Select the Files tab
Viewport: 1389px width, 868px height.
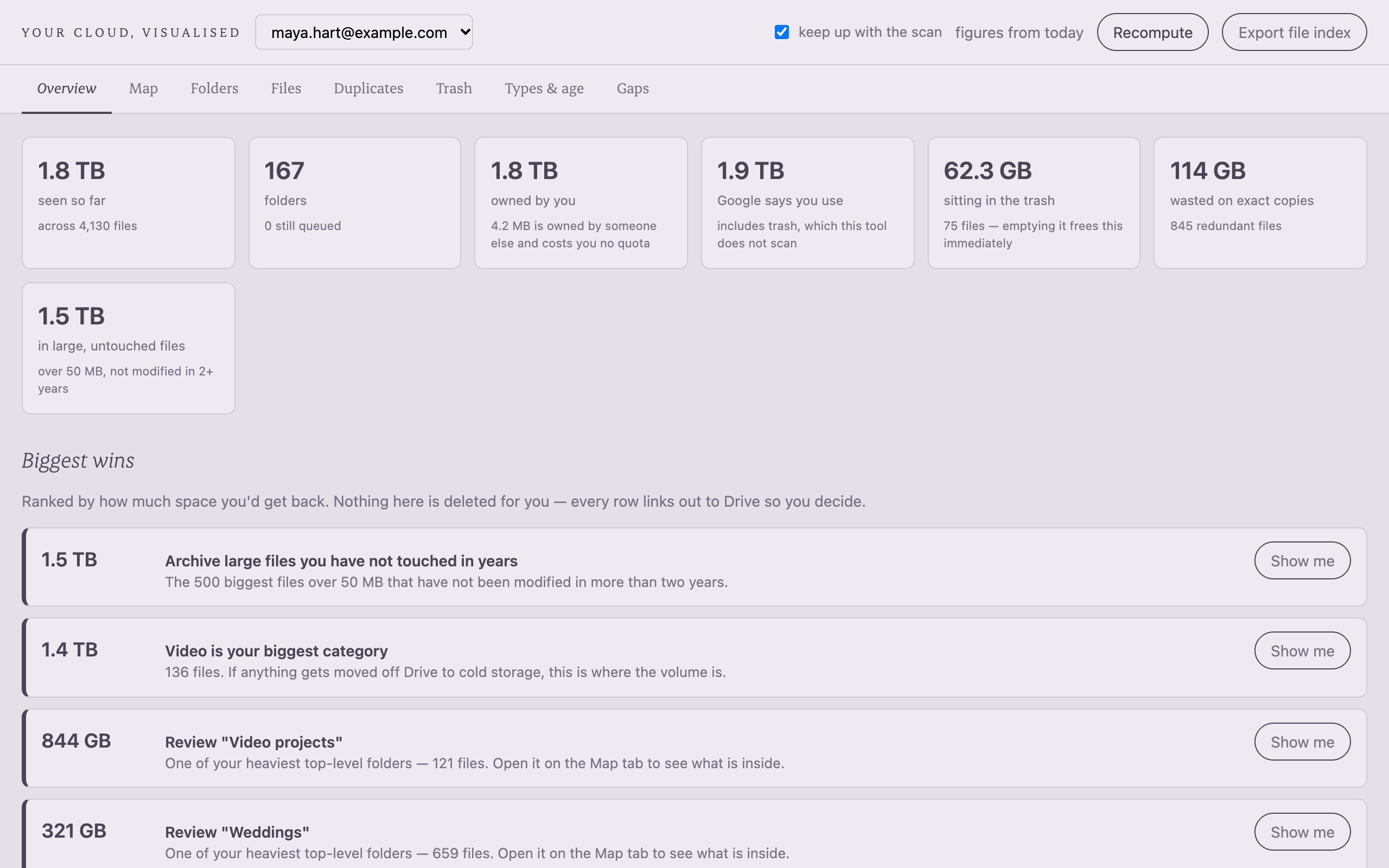(286, 88)
